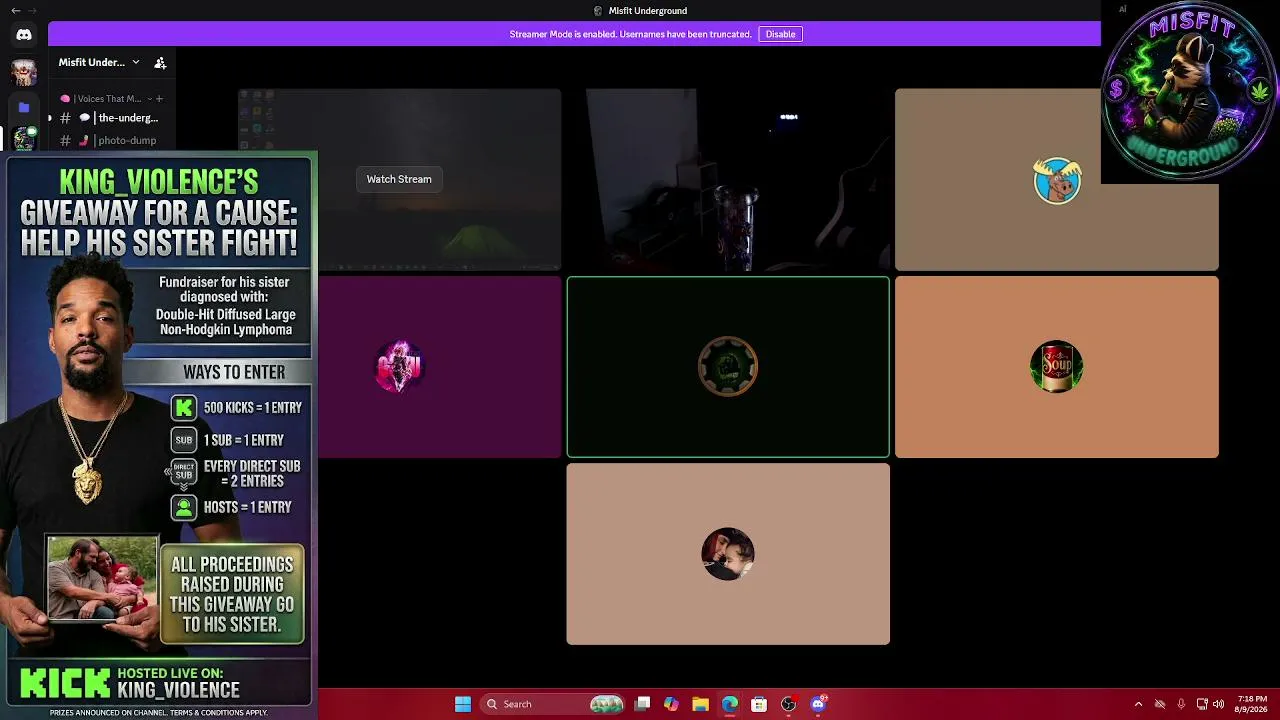
Task: Open the blue server folder icon
Action: coord(24,107)
